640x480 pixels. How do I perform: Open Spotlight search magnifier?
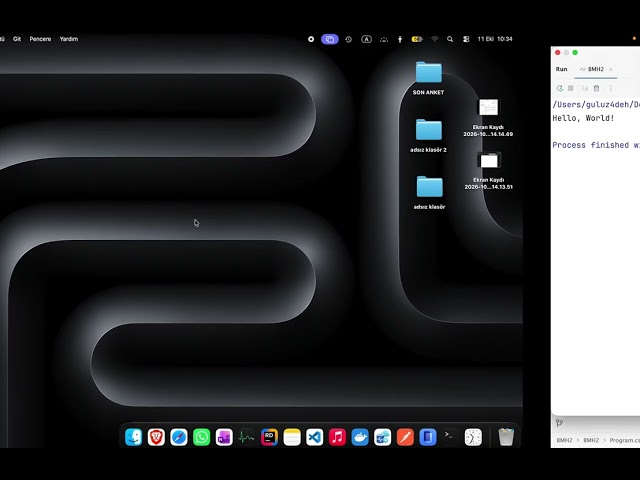coord(450,39)
